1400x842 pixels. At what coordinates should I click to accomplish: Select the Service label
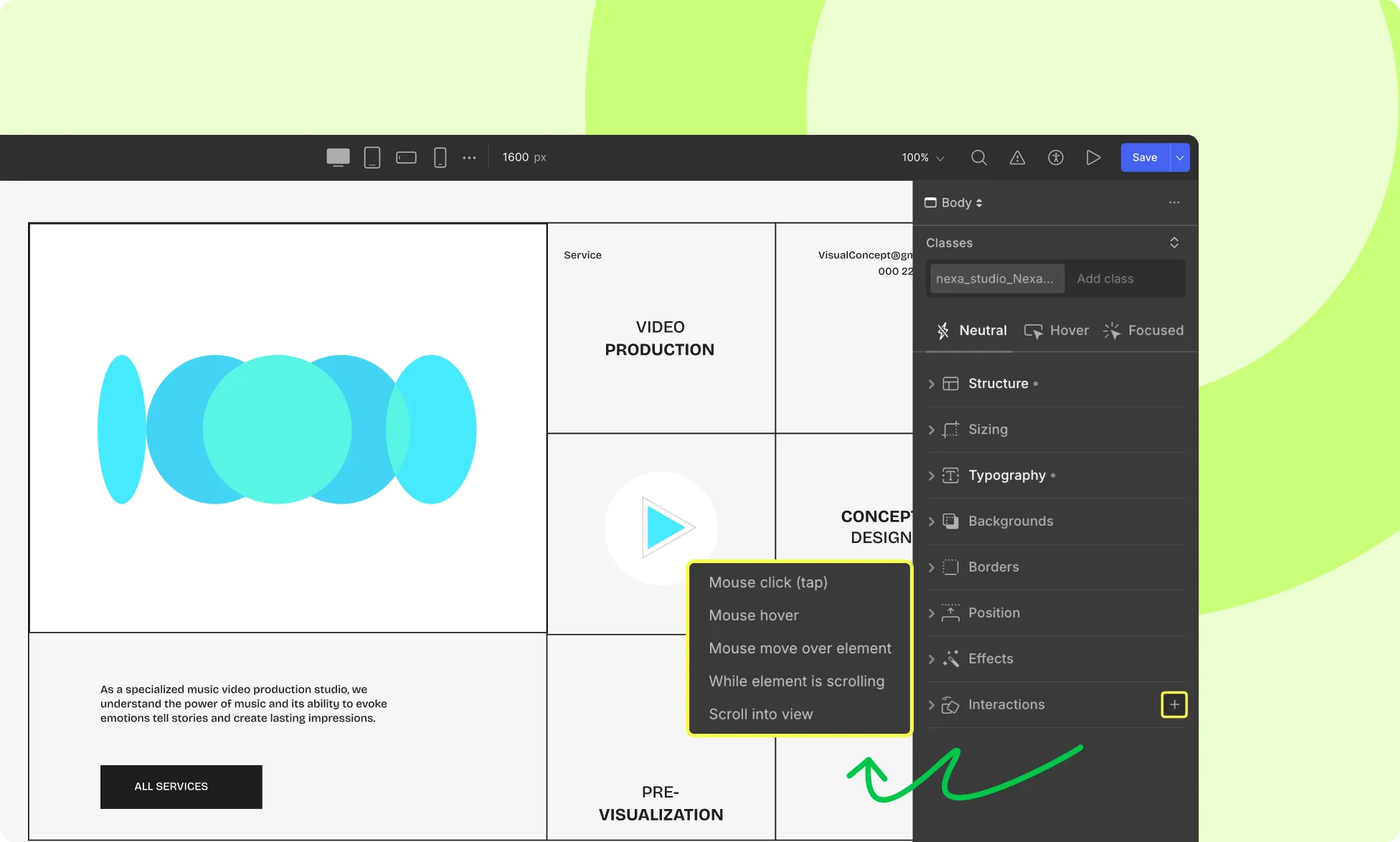click(582, 255)
